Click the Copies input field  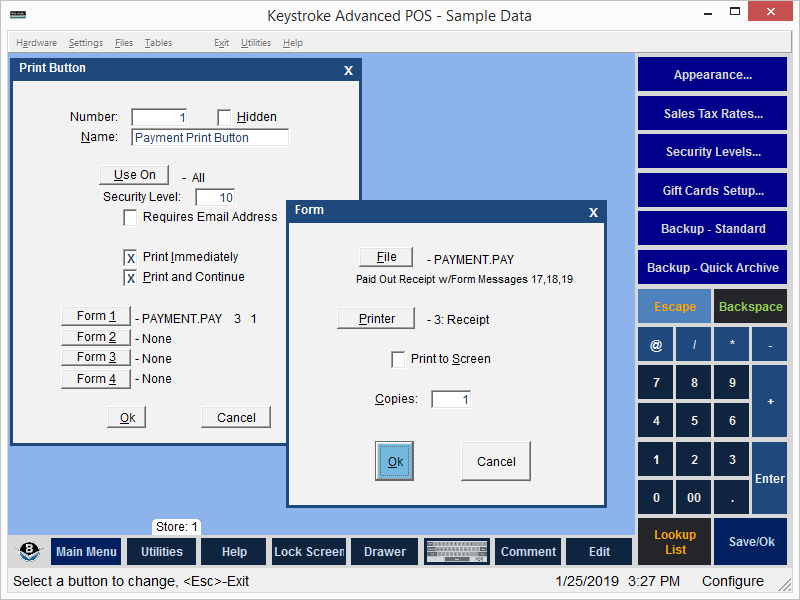tap(451, 399)
